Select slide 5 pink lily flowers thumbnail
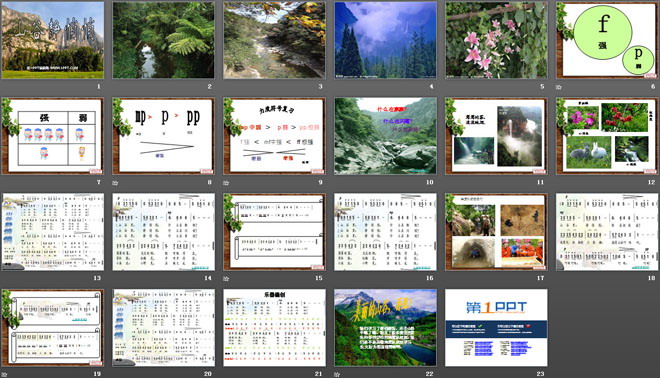 pyautogui.click(x=496, y=40)
